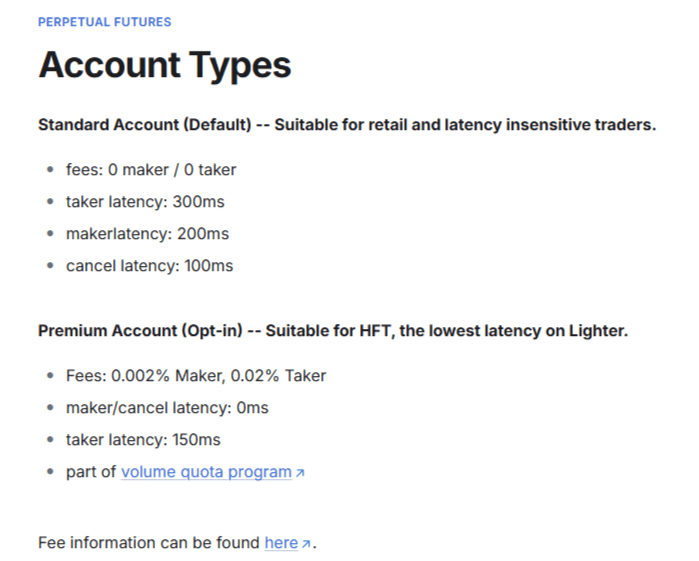Click the 'cancel latency: 100ms' line
The height and width of the screenshot is (561, 699).
point(149,266)
